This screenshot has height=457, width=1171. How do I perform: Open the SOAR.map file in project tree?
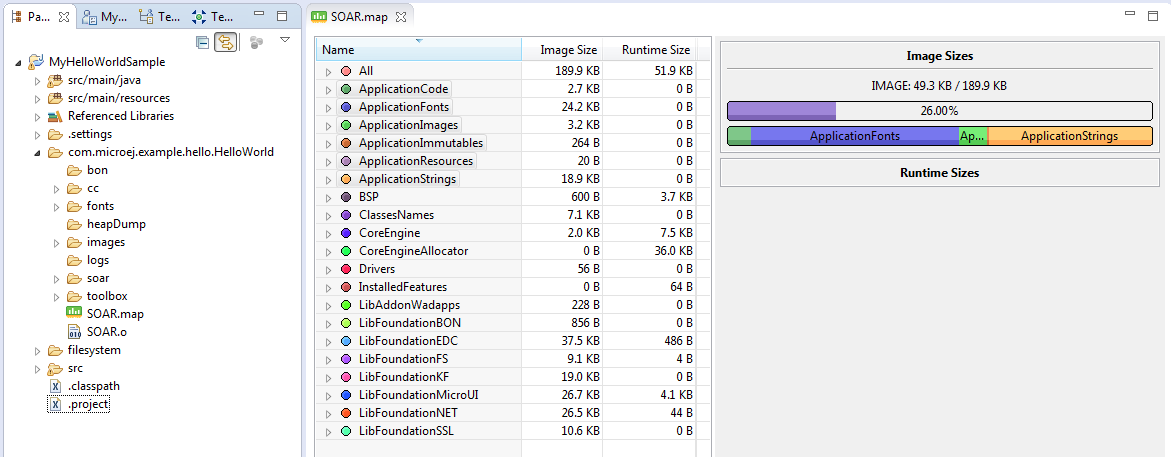[x=115, y=313]
